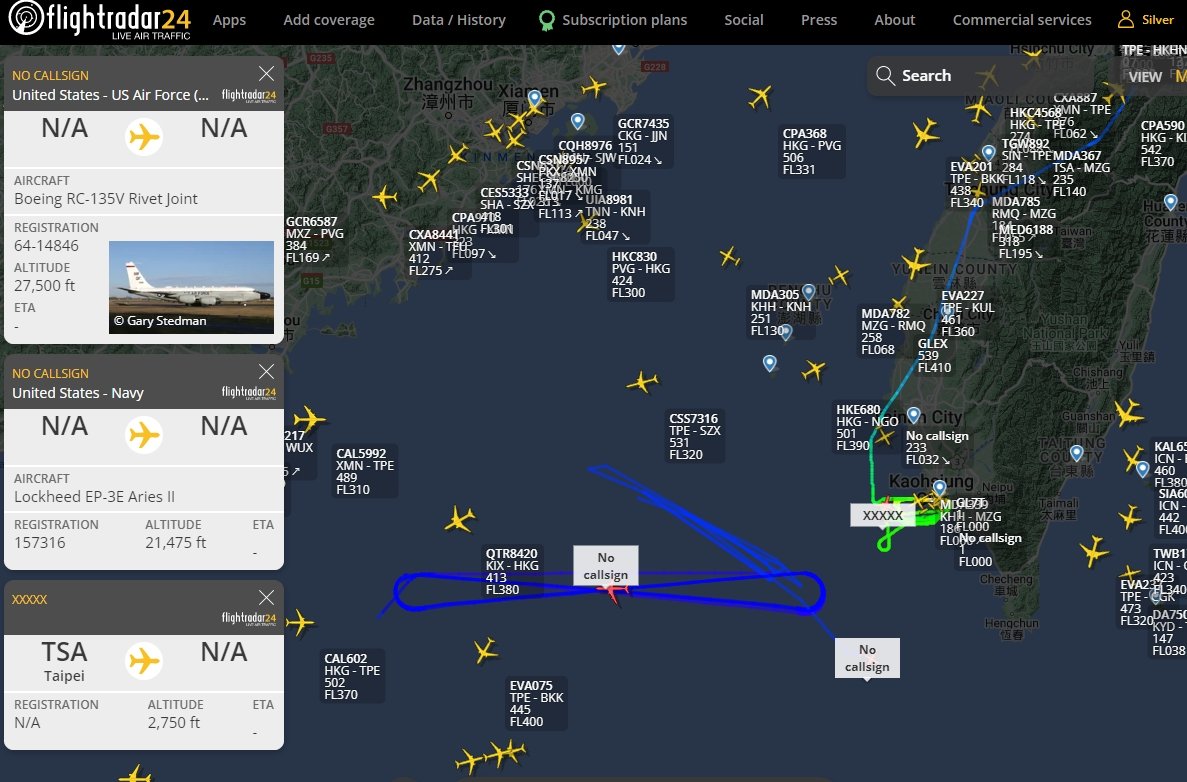The width and height of the screenshot is (1187, 782).
Task: Click registration 157316 in Navy panel
Action: click(39, 543)
